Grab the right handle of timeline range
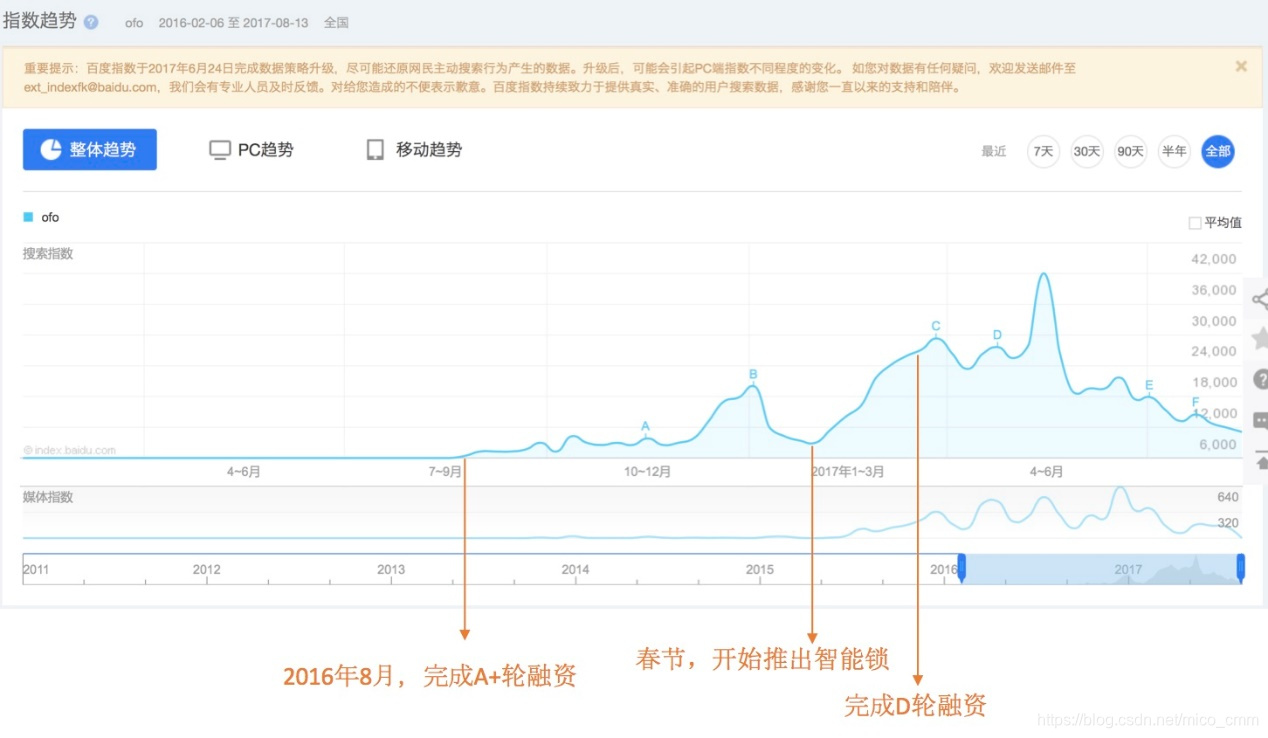This screenshot has height=738, width=1268. pos(1241,568)
